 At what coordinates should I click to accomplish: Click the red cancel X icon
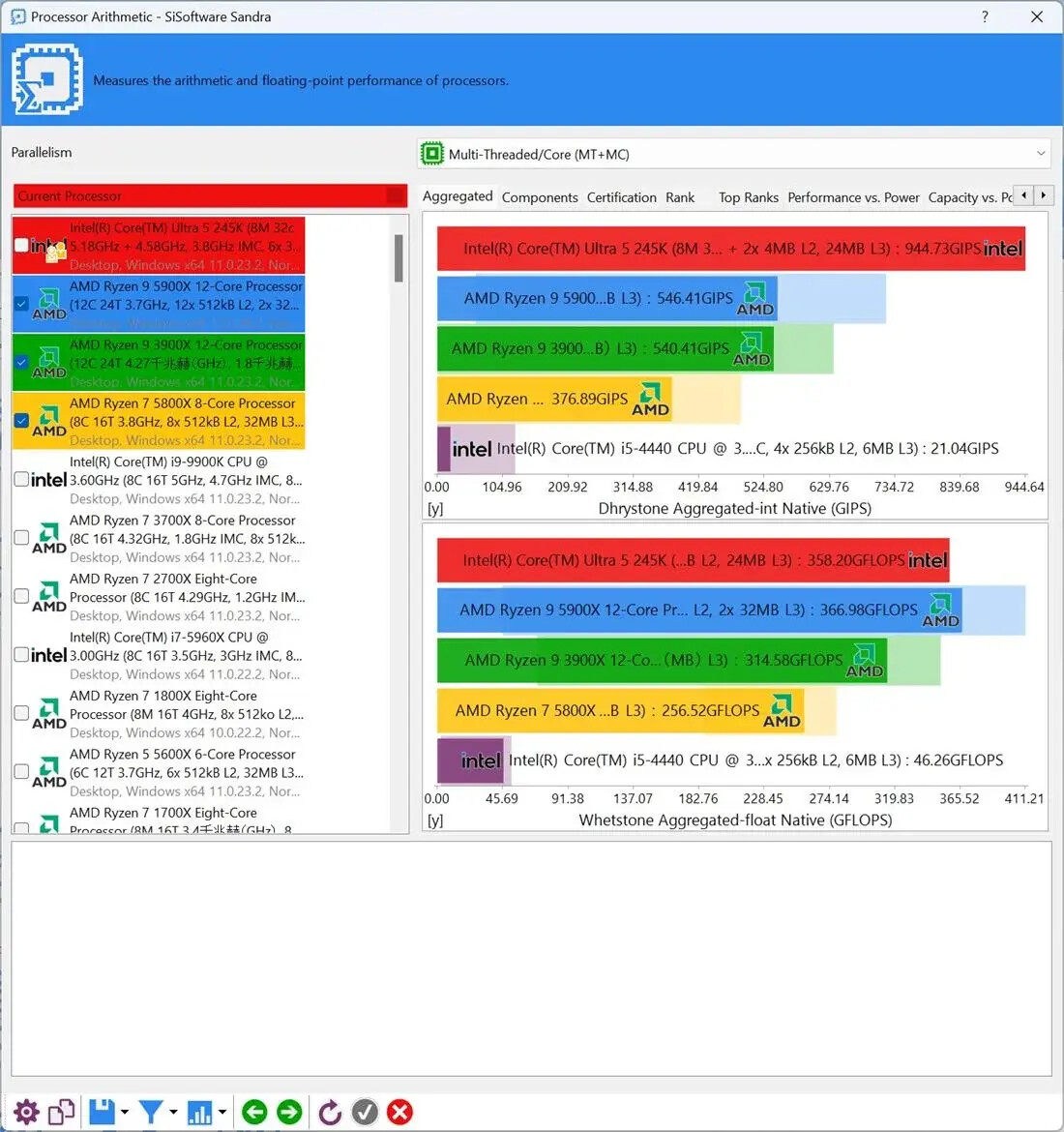tap(399, 1112)
